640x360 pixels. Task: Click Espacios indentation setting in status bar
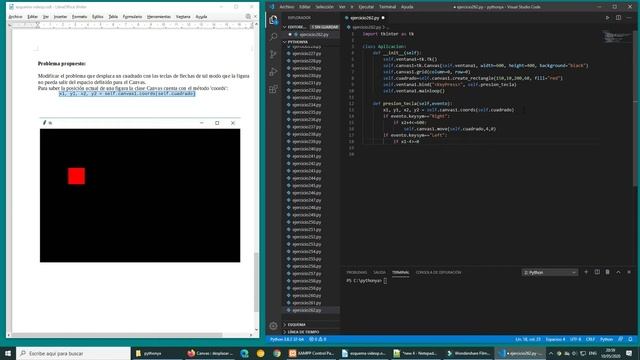coord(556,339)
